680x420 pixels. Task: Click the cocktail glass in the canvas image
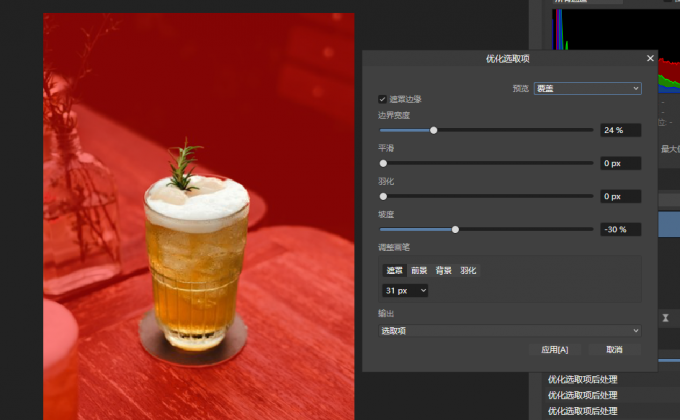(x=196, y=262)
